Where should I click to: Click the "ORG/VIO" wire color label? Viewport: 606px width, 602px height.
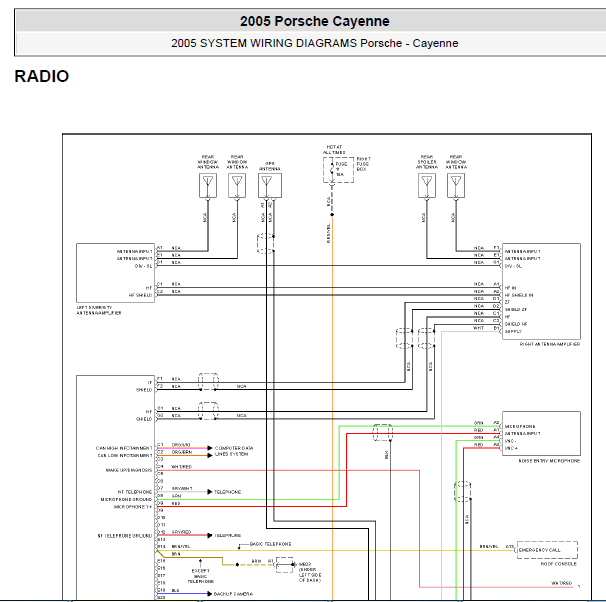tap(181, 445)
